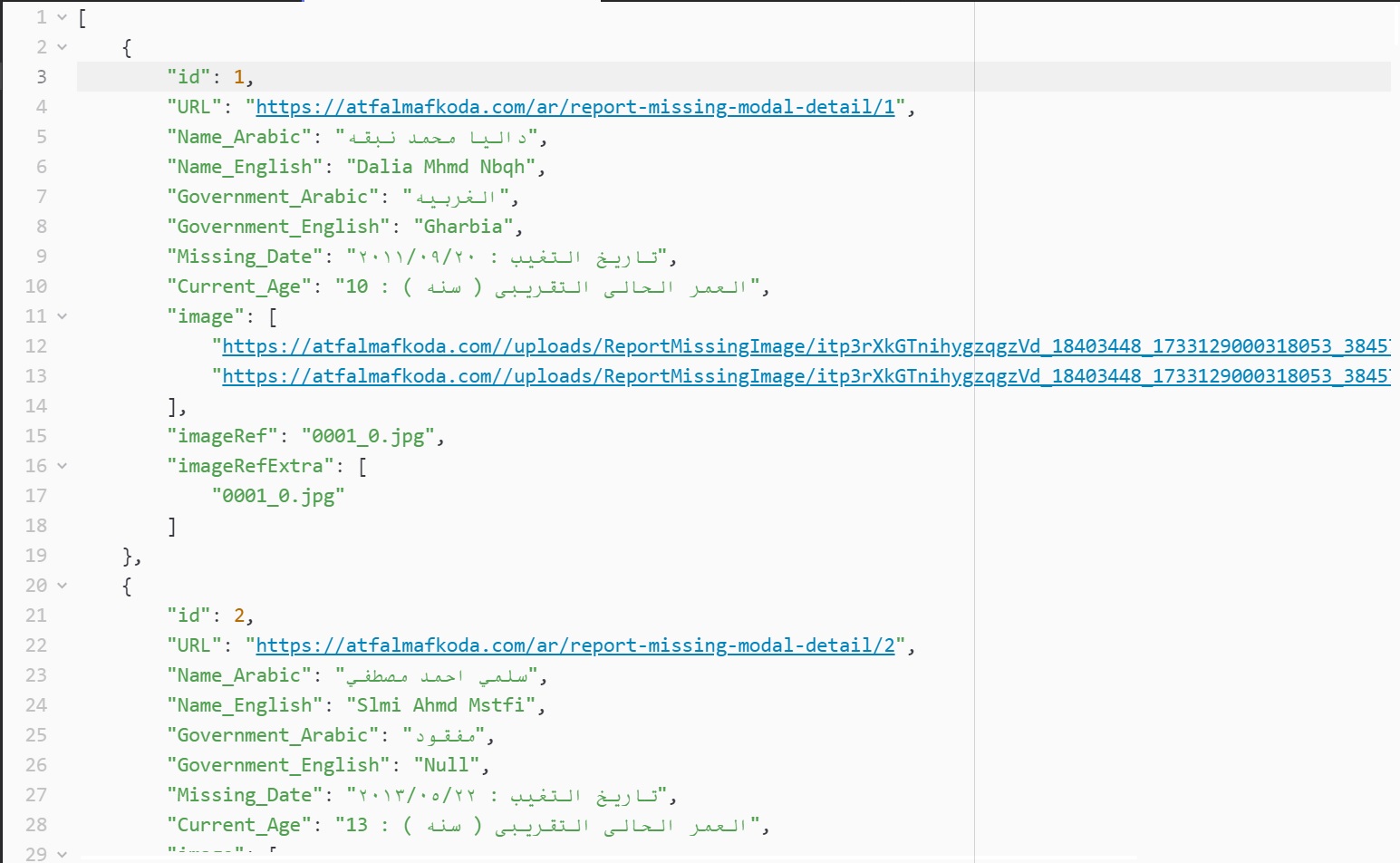Click the "Dalia Mhmd Nbqh" name value
Screen dimensions: 1400x863
coord(440,167)
